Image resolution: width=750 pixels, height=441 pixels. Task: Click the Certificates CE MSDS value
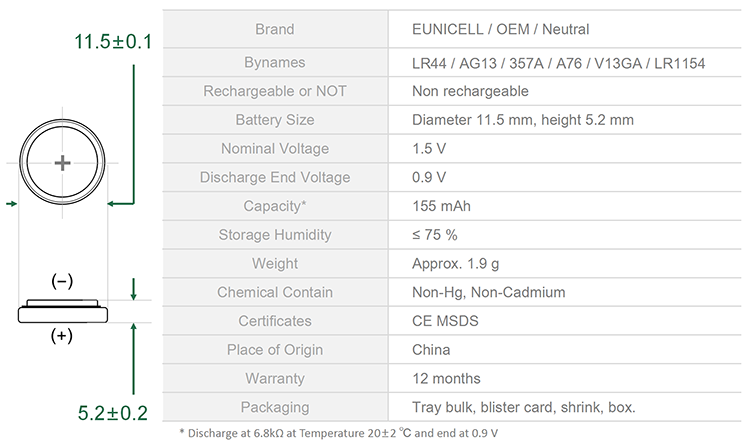pyautogui.click(x=445, y=320)
